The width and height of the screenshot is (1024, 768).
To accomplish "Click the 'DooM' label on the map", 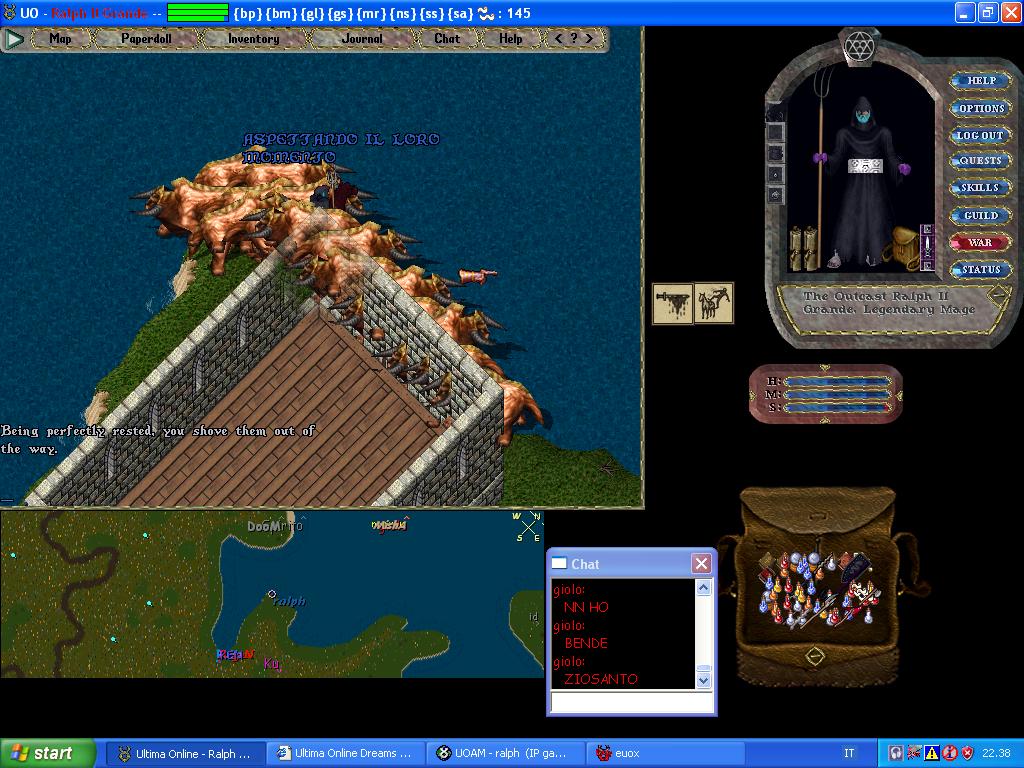I will point(265,526).
